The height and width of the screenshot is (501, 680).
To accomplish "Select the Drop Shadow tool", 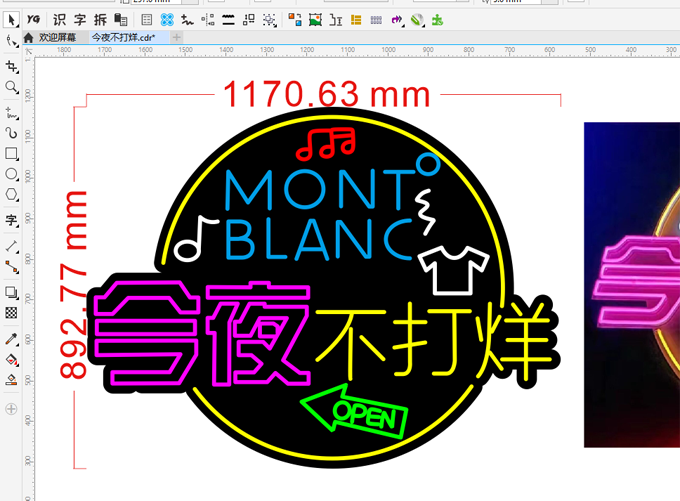I will click(11, 292).
